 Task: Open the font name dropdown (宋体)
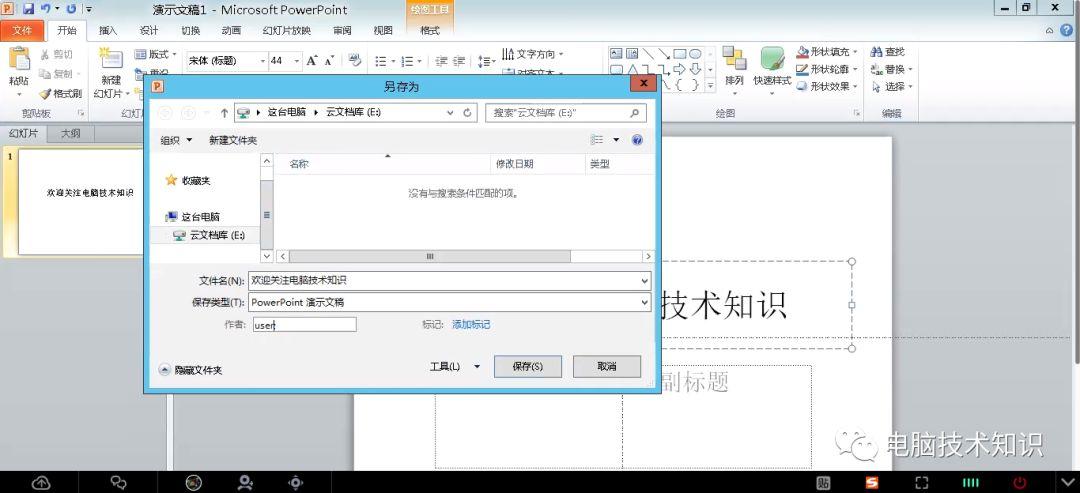coord(262,61)
